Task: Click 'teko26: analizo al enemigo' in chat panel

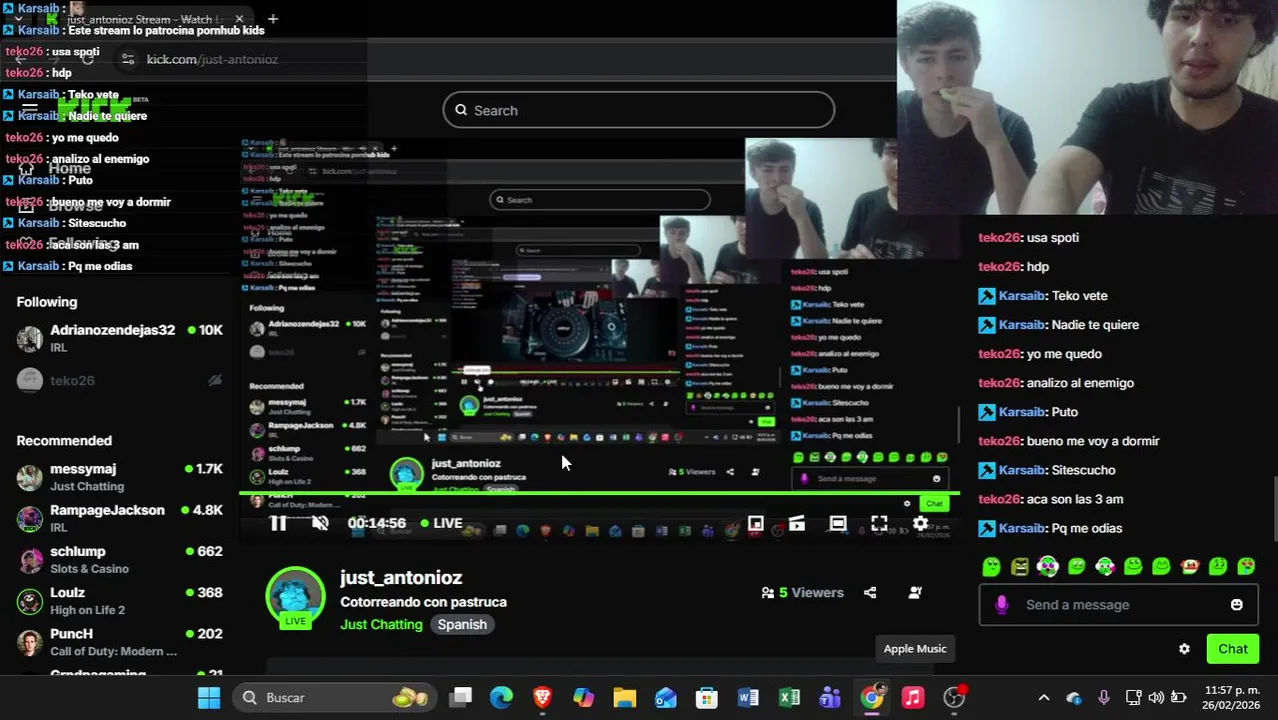Action: [x=1056, y=383]
